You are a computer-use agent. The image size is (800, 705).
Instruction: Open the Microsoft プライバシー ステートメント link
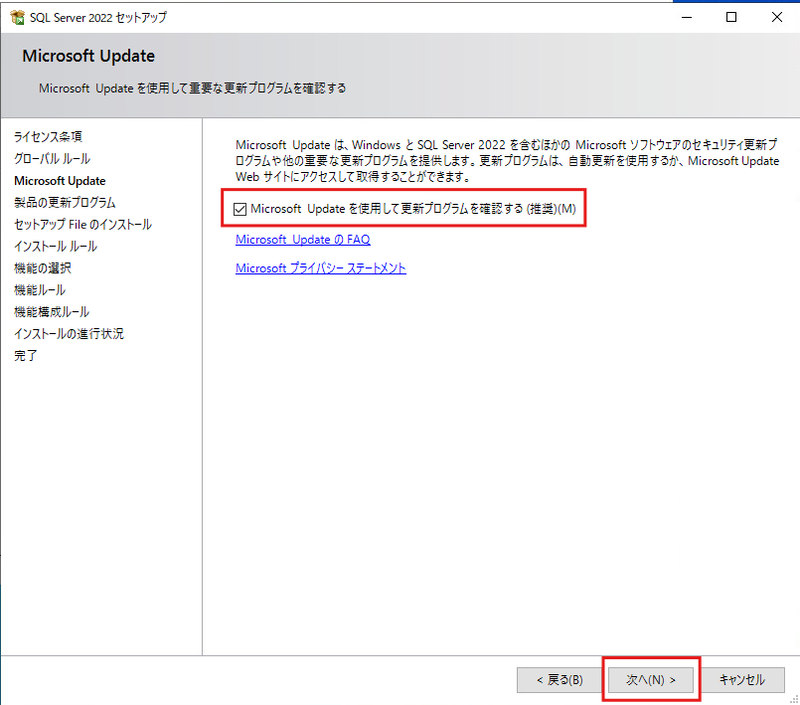pos(320,268)
